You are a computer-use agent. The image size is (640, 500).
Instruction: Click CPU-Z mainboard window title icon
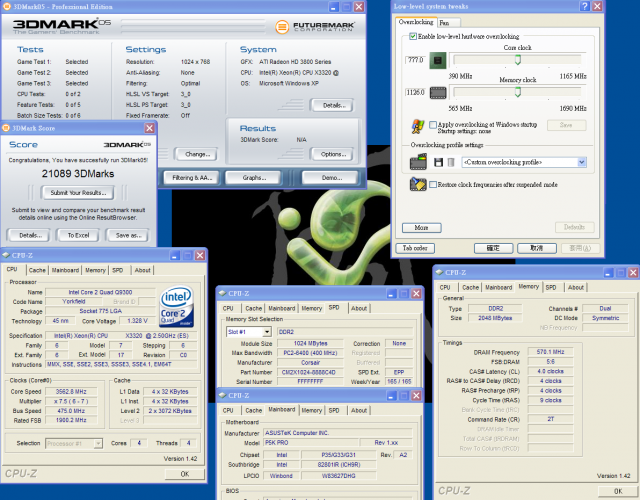tap(222, 395)
